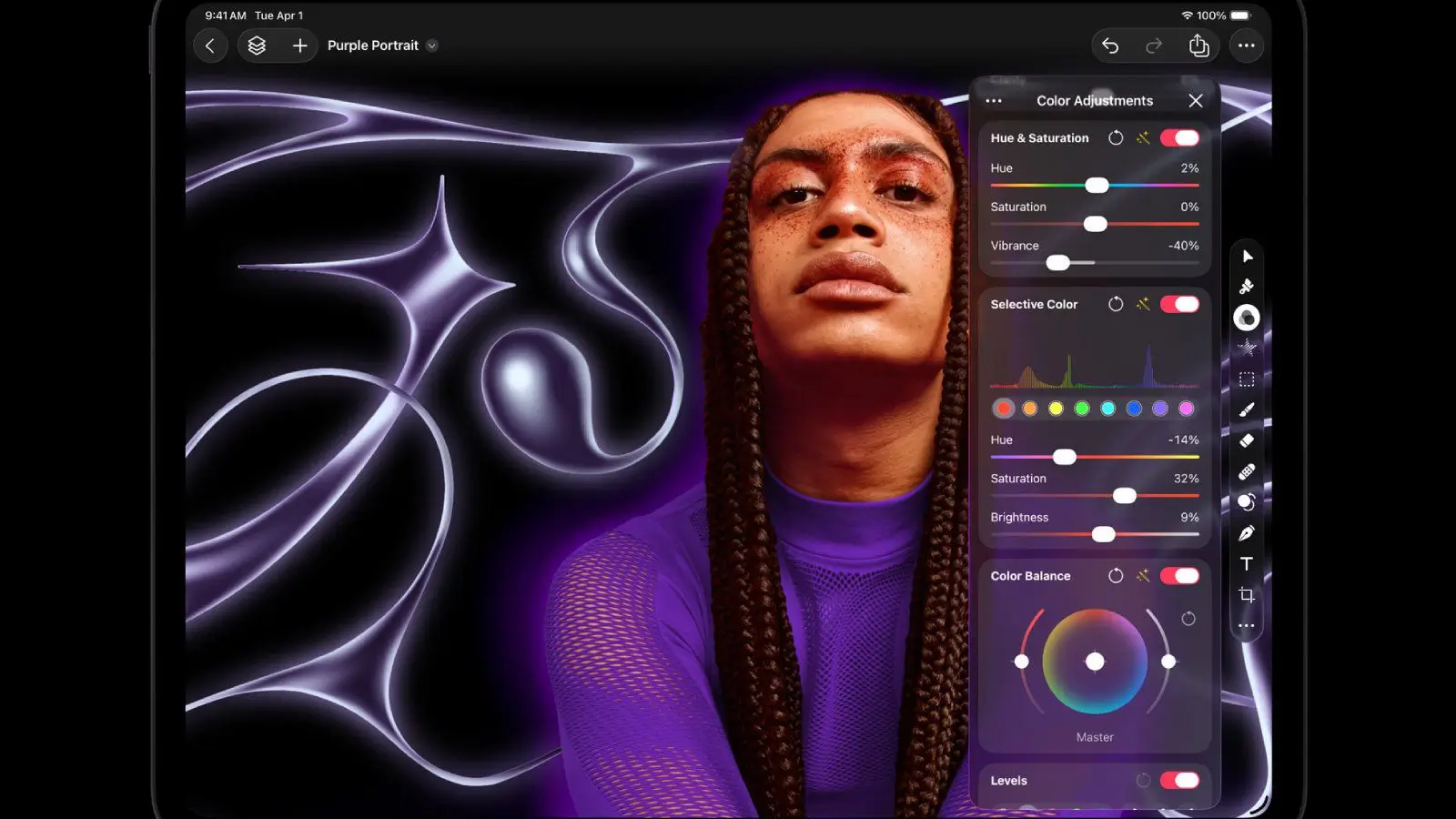Enable the Levels adjustment
Image resolution: width=1456 pixels, height=819 pixels.
[x=1180, y=780]
